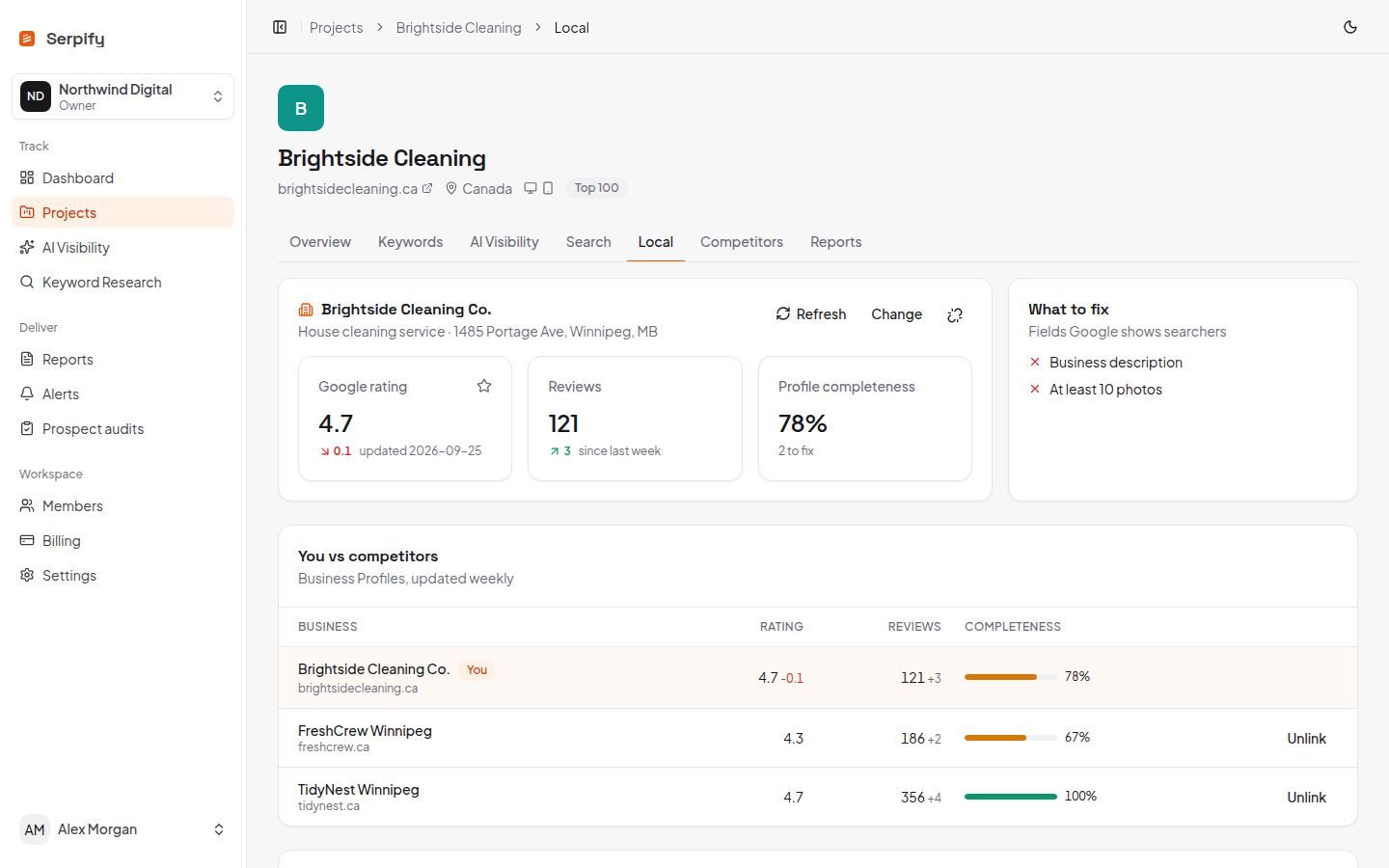This screenshot has height=868, width=1389.
Task: Open AI Visibility in the sidebar
Action: (123, 247)
